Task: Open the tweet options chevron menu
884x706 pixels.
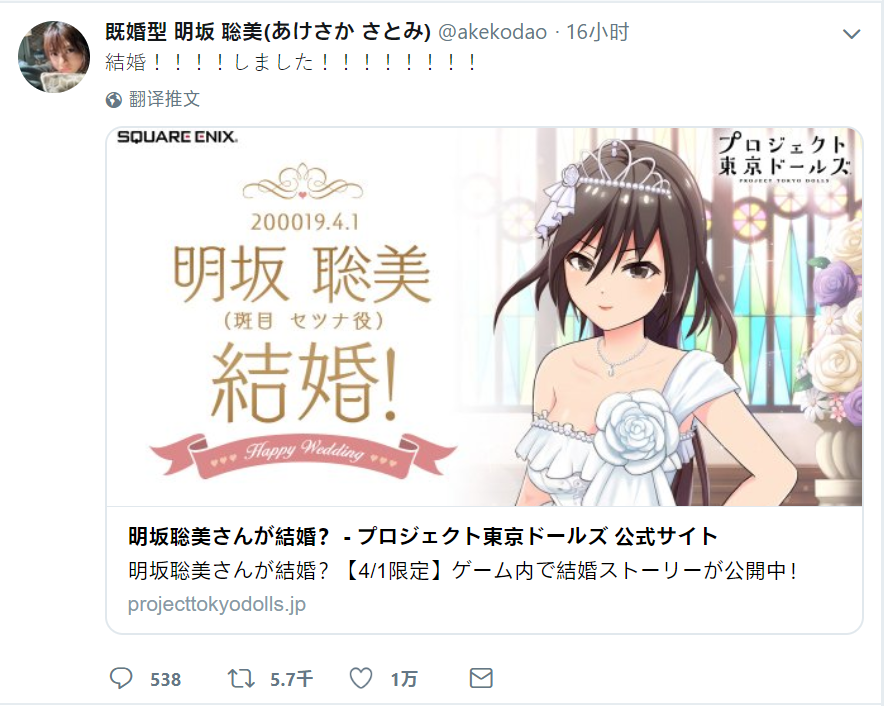Action: coord(851,34)
